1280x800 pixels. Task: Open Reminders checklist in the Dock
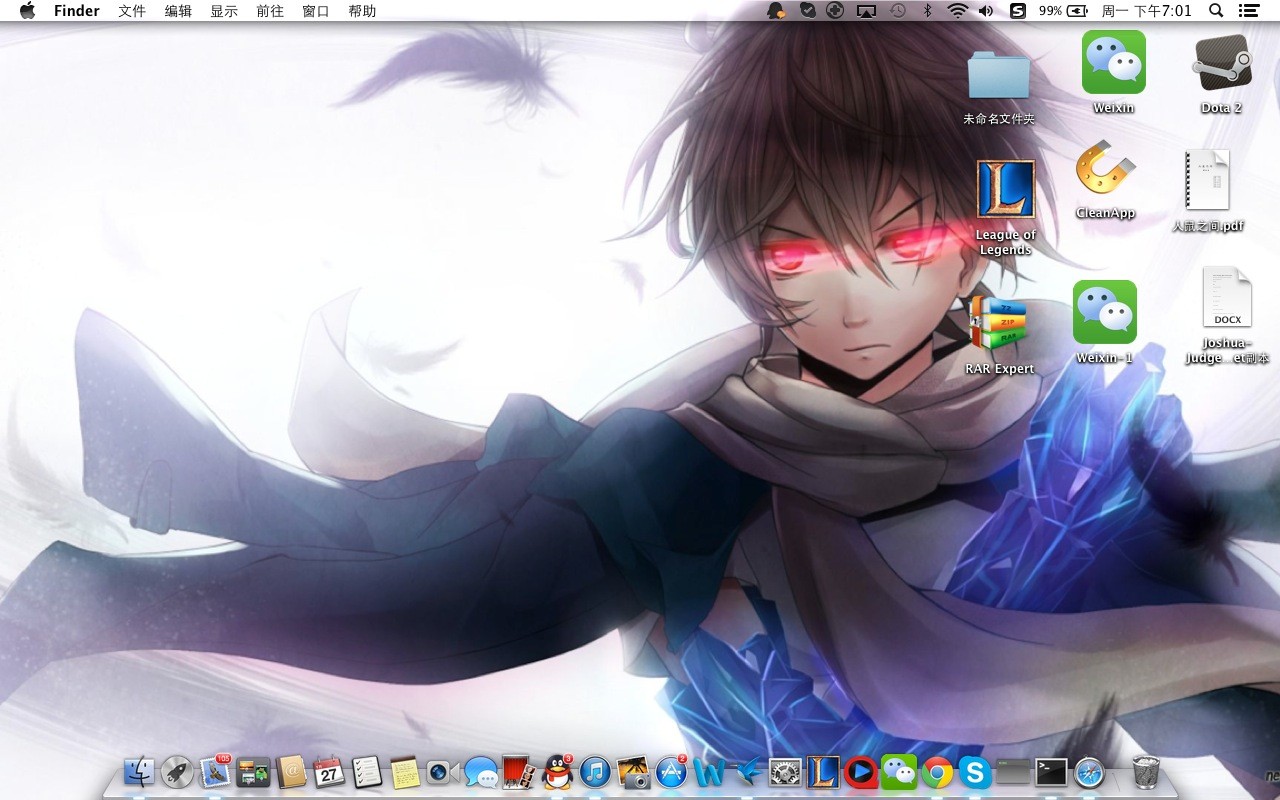pyautogui.click(x=367, y=772)
